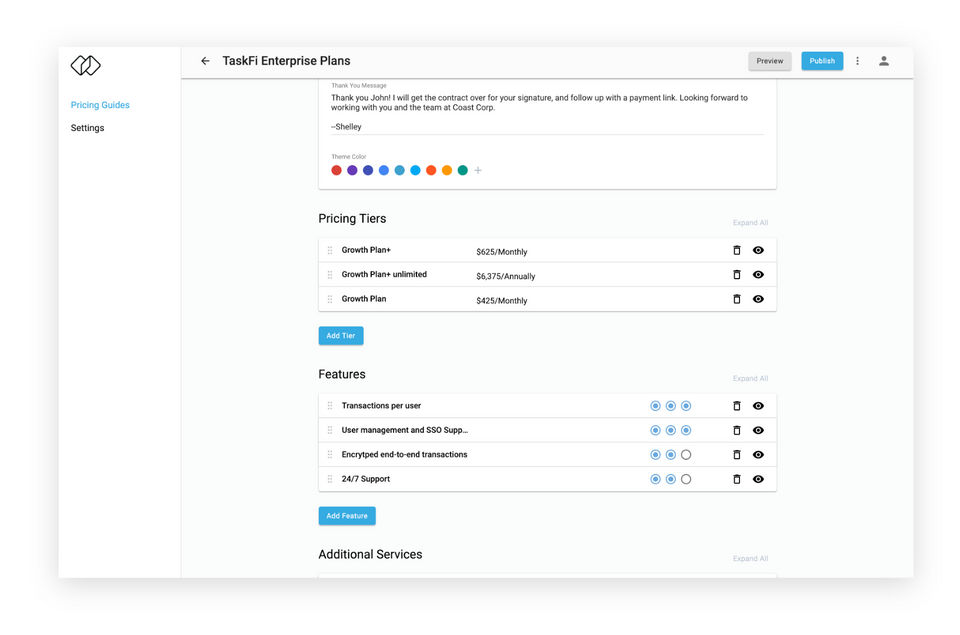Click the Thank You Message text field

pyautogui.click(x=547, y=112)
